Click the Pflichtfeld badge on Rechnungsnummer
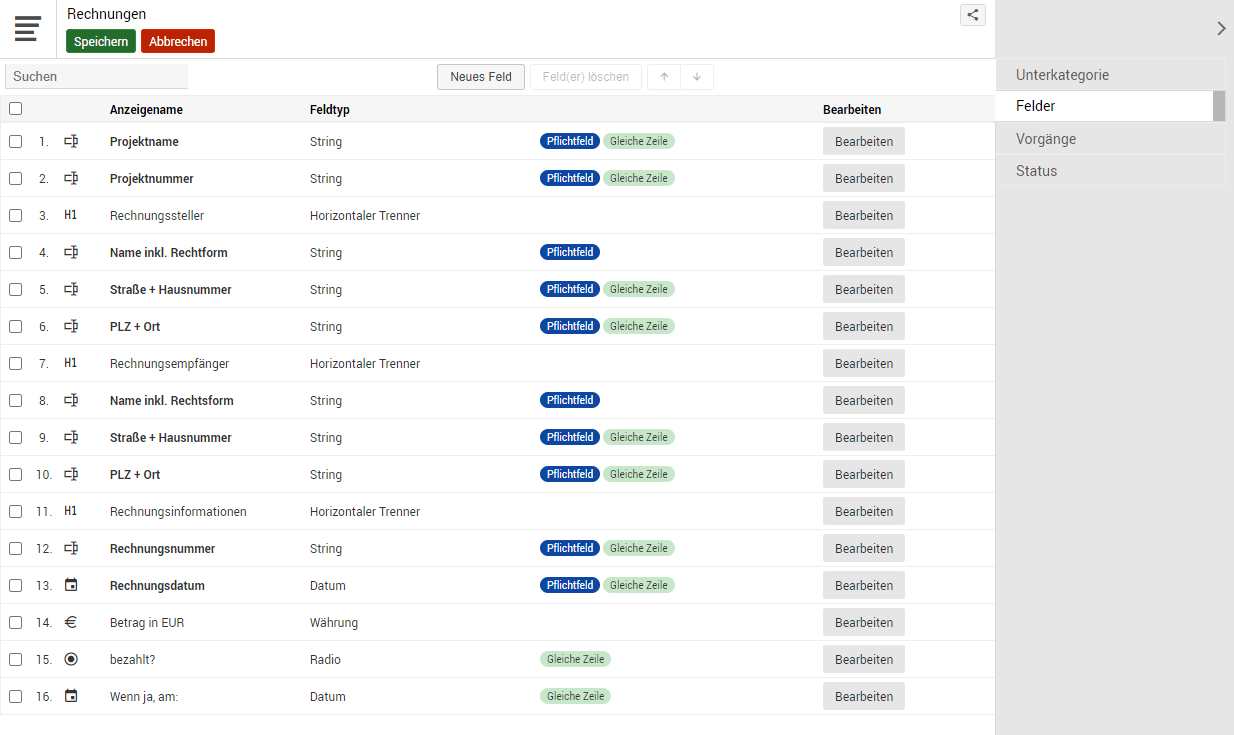 coord(570,548)
